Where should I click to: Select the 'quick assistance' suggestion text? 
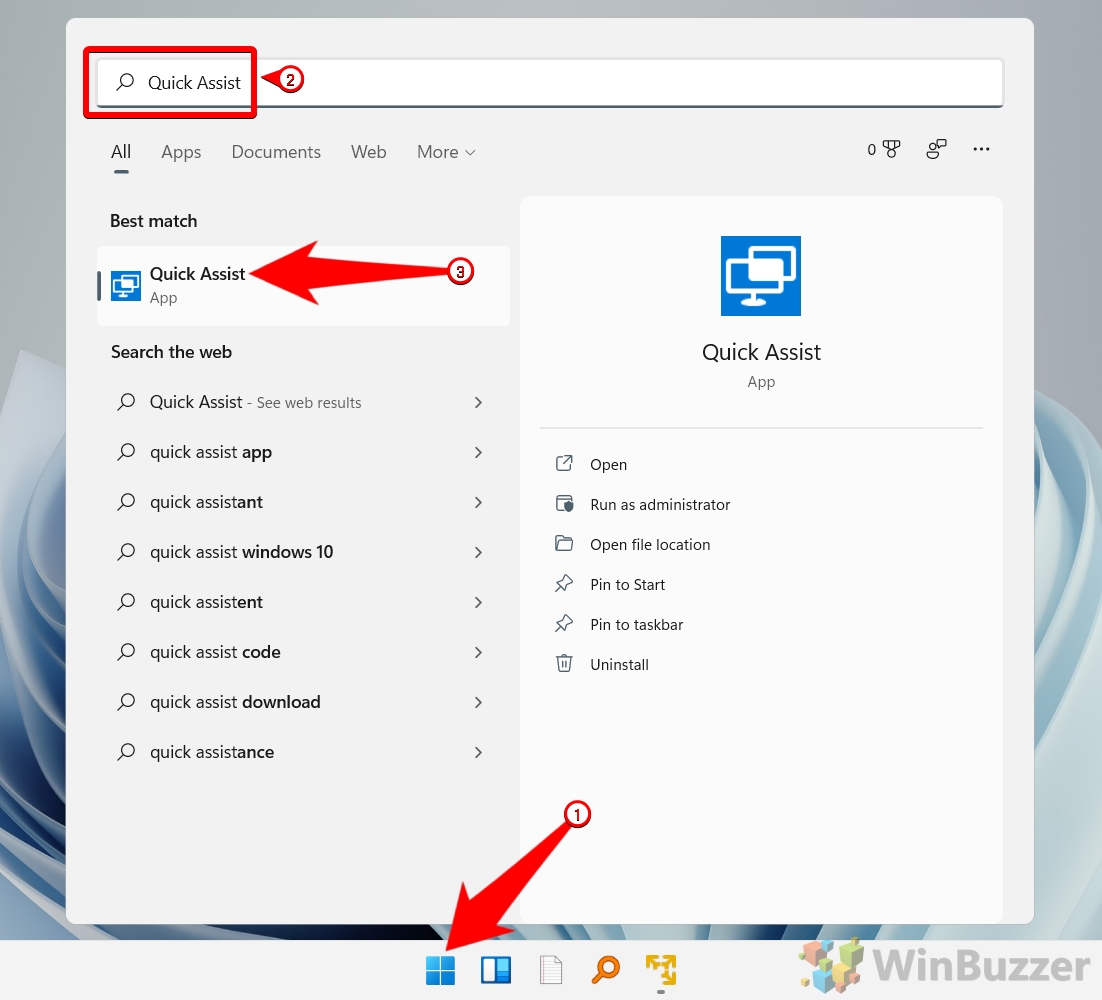(x=212, y=752)
